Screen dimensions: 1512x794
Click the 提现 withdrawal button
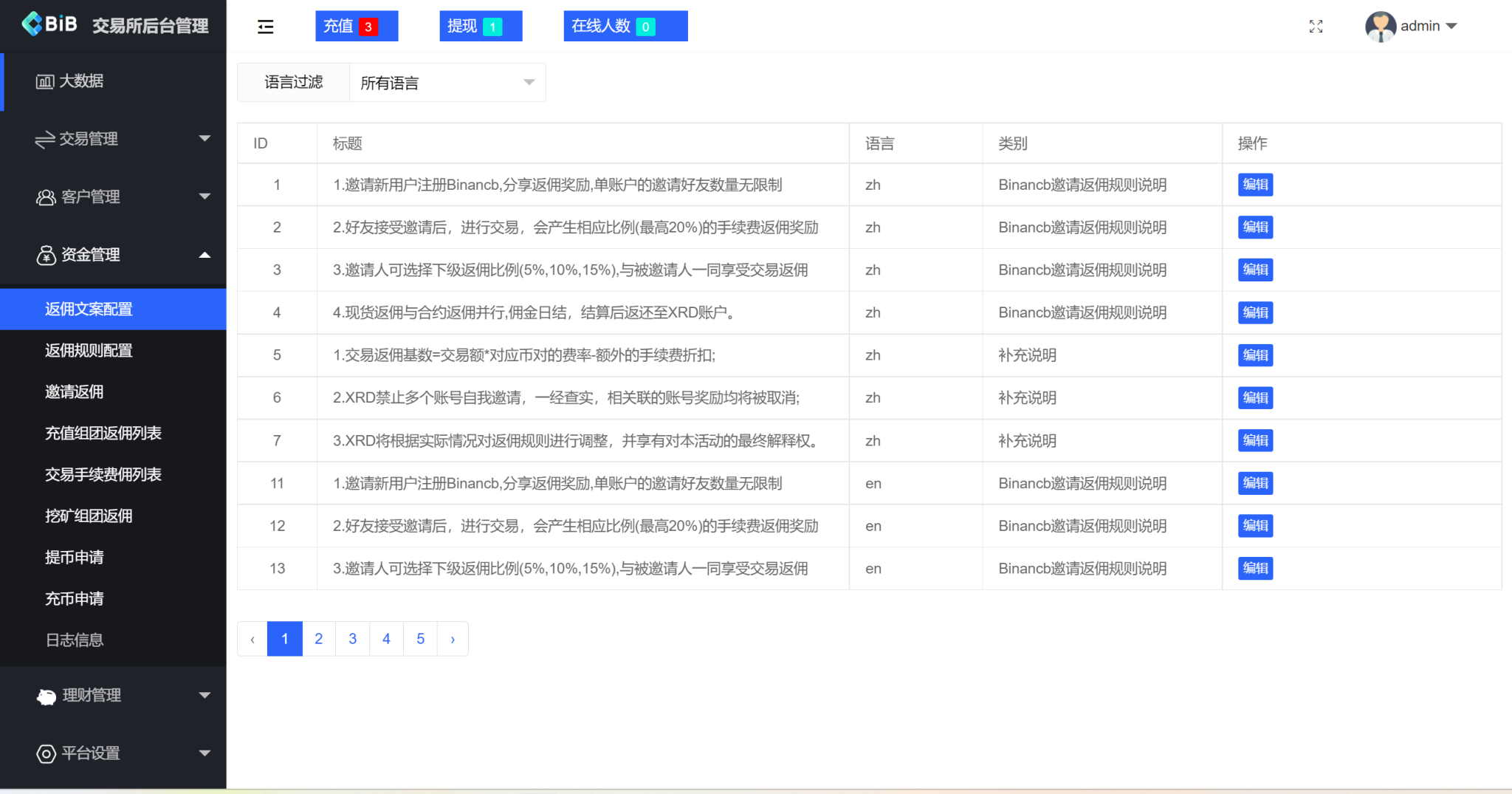(481, 26)
